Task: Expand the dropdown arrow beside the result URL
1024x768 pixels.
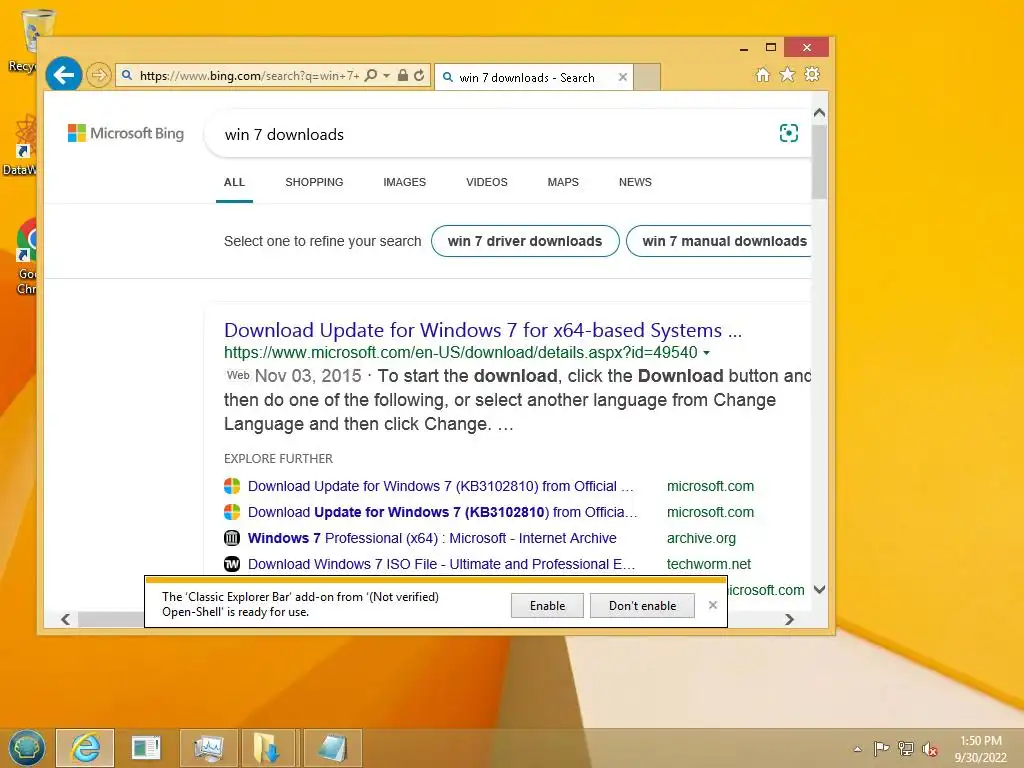Action: (x=706, y=353)
